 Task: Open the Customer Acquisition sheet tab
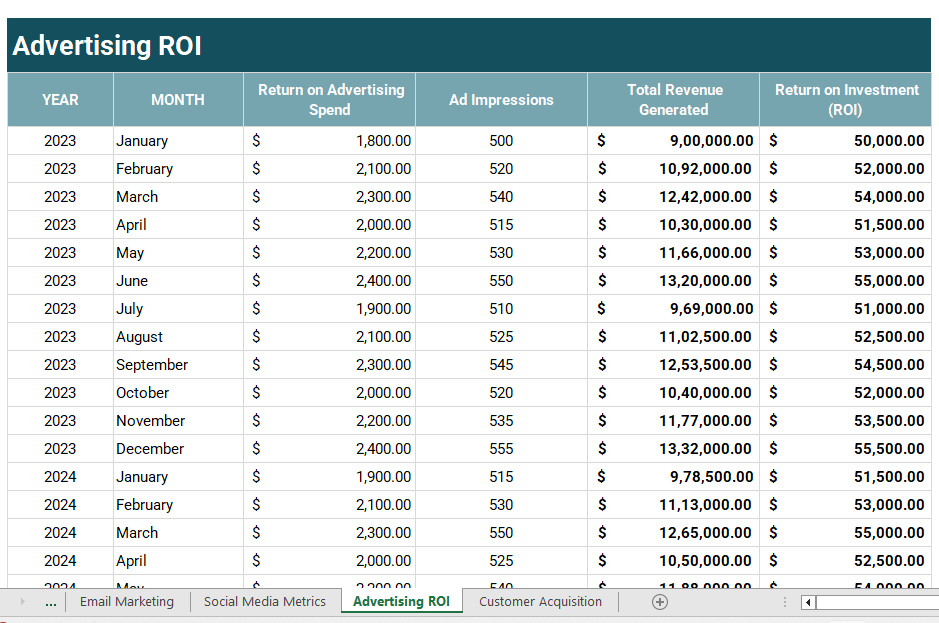coord(540,602)
